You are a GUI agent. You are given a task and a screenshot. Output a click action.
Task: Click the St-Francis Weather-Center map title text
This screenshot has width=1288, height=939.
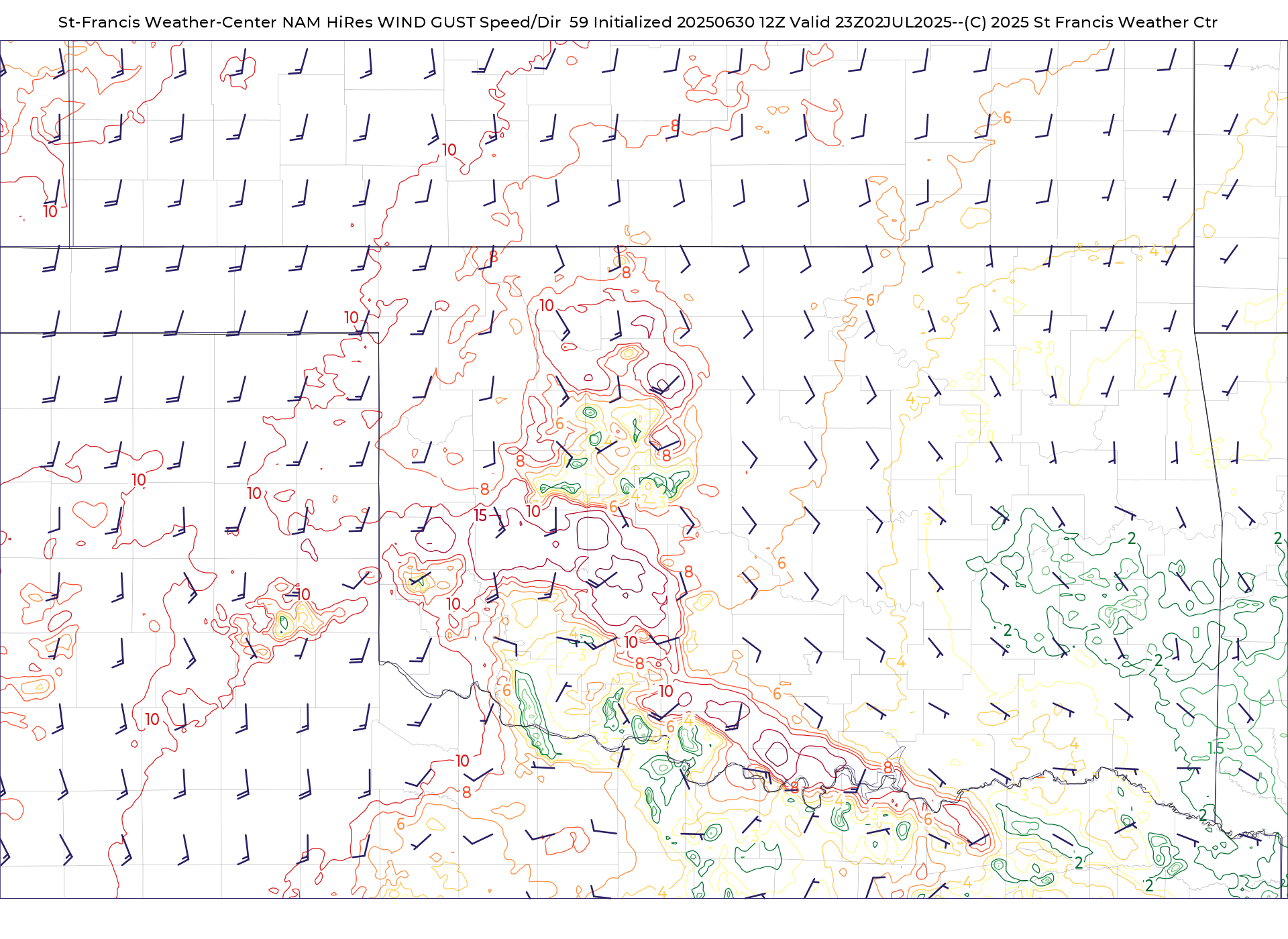coord(637,22)
